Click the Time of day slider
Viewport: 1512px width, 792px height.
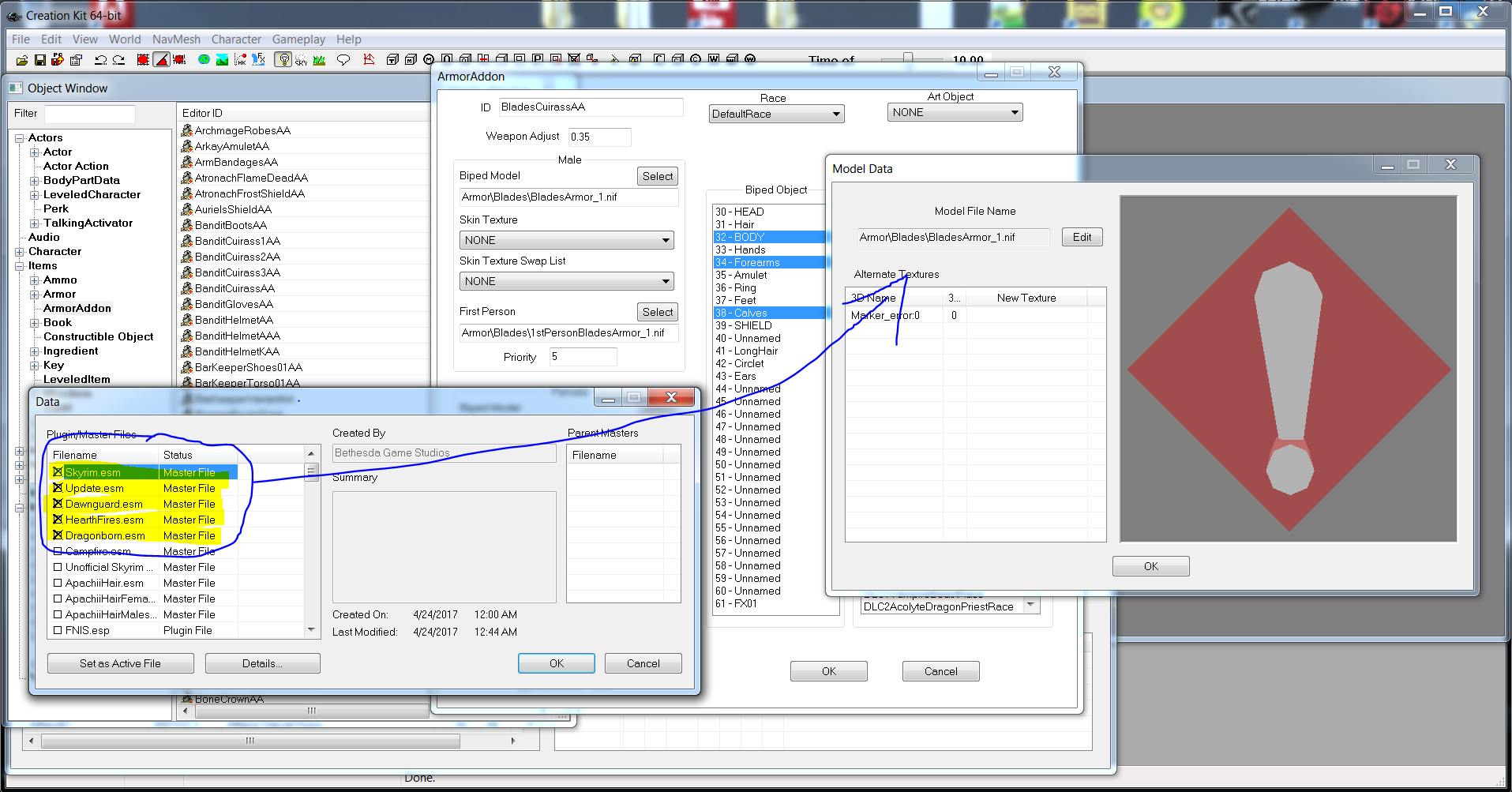click(x=908, y=58)
